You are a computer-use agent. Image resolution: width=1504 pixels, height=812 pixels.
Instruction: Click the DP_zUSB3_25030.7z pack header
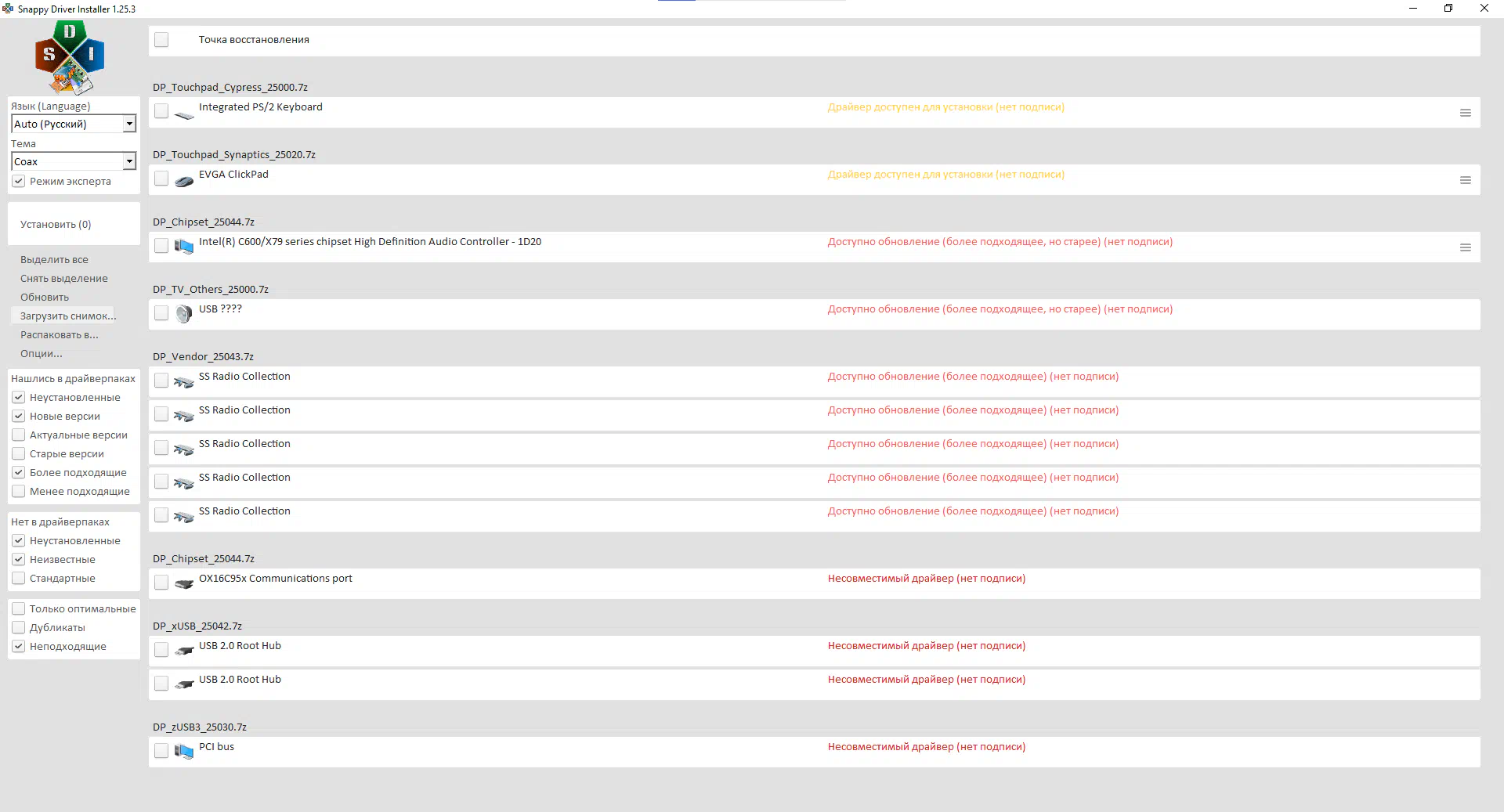(200, 727)
